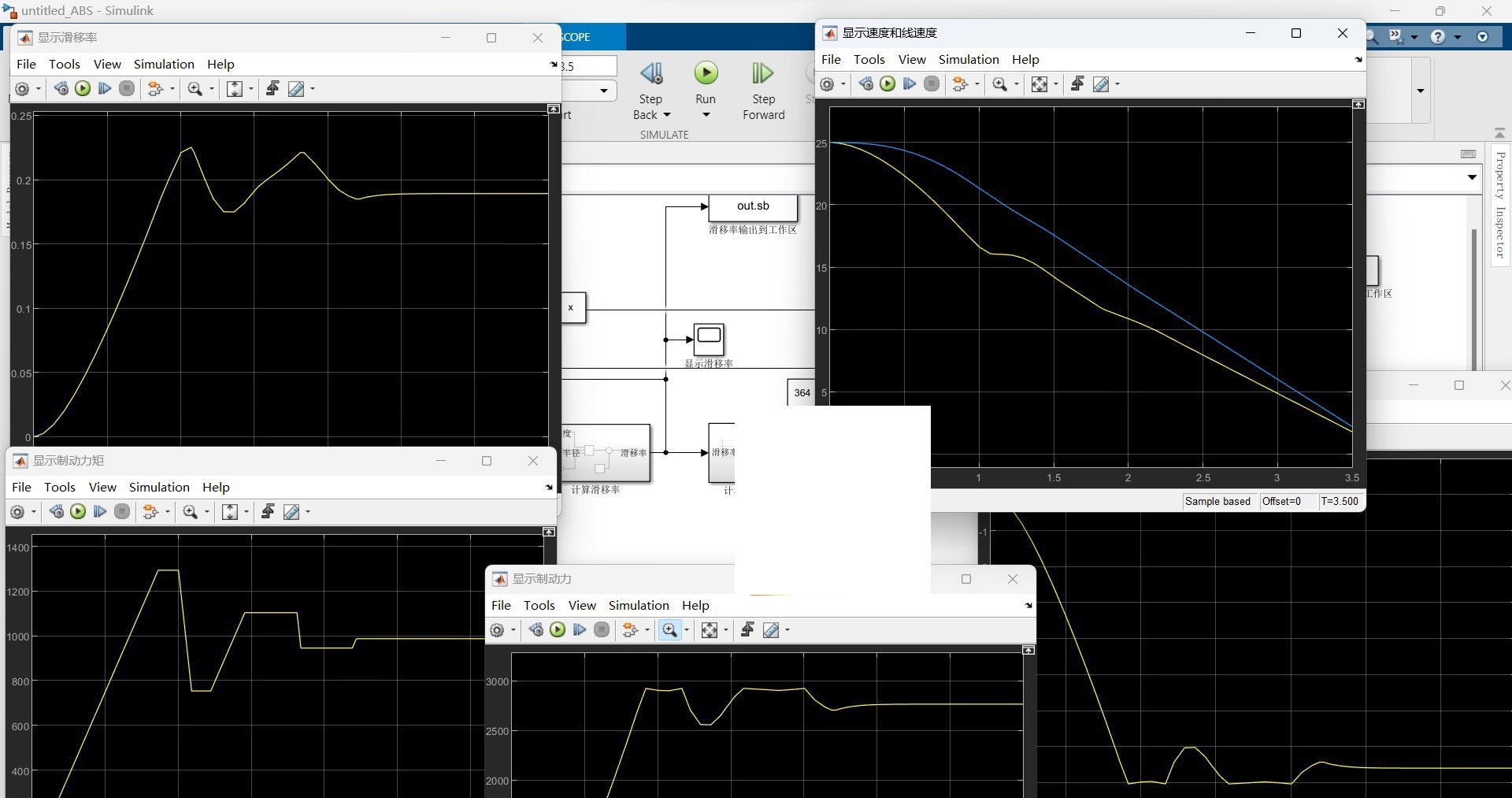Expand gear dropdown arrow in 显示滑移率 scope
Image resolution: width=1512 pixels, height=798 pixels.
coord(39,89)
